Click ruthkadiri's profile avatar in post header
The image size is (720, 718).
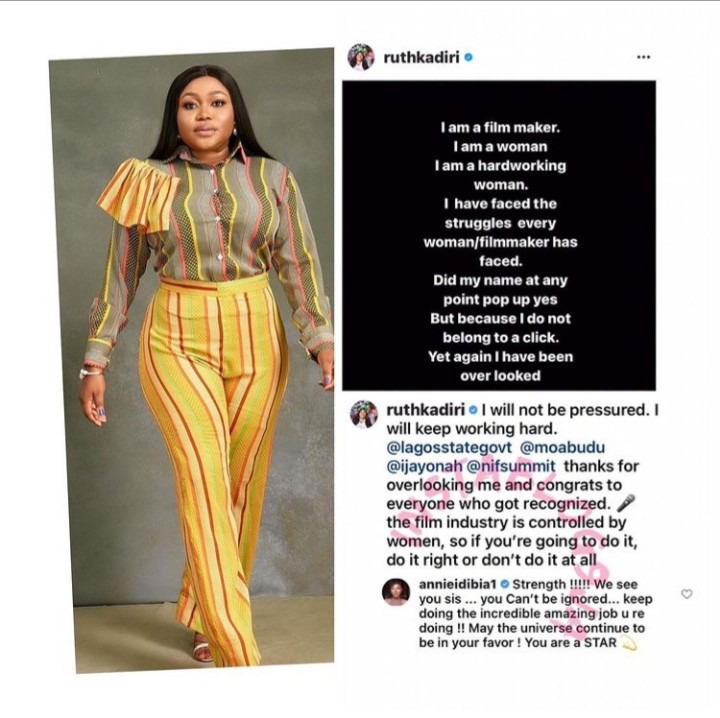point(361,57)
